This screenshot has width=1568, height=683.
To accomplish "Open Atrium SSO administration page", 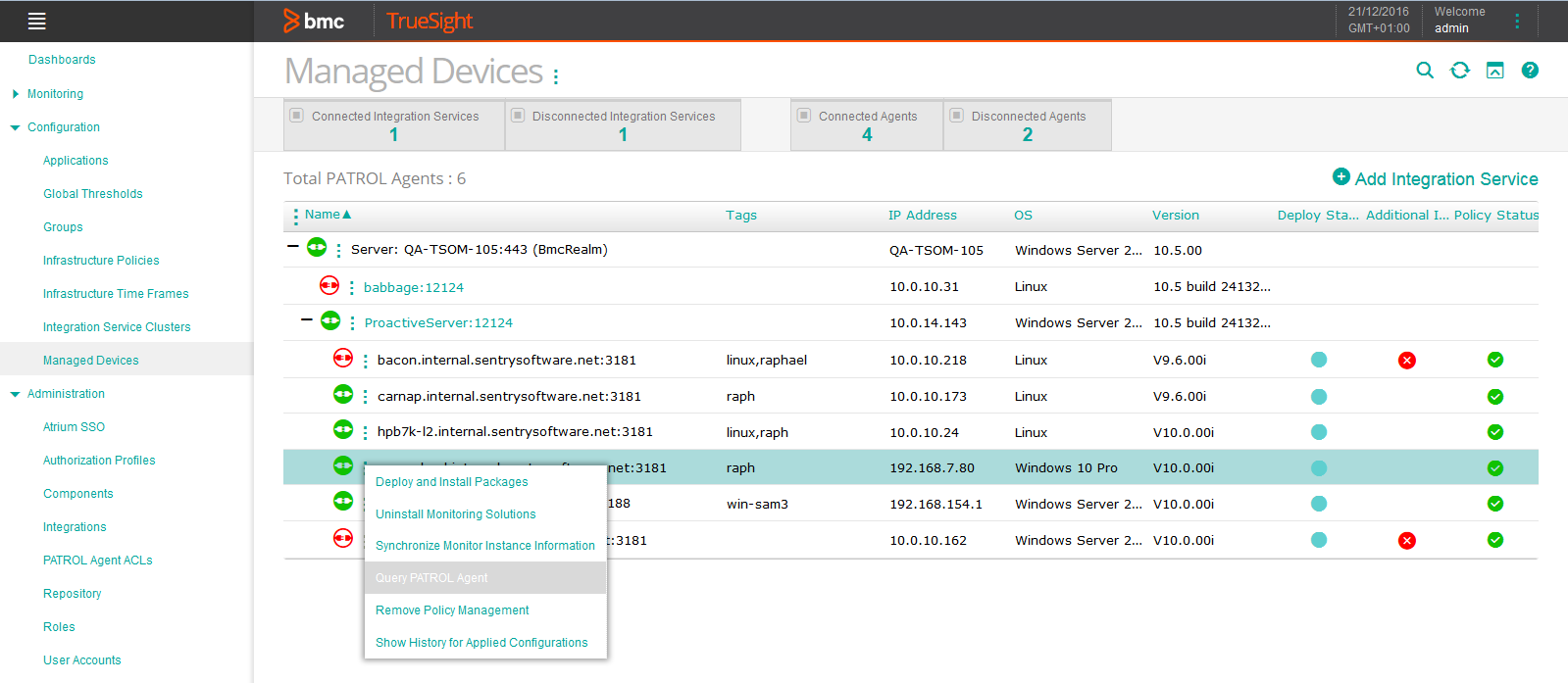I will click(74, 427).
